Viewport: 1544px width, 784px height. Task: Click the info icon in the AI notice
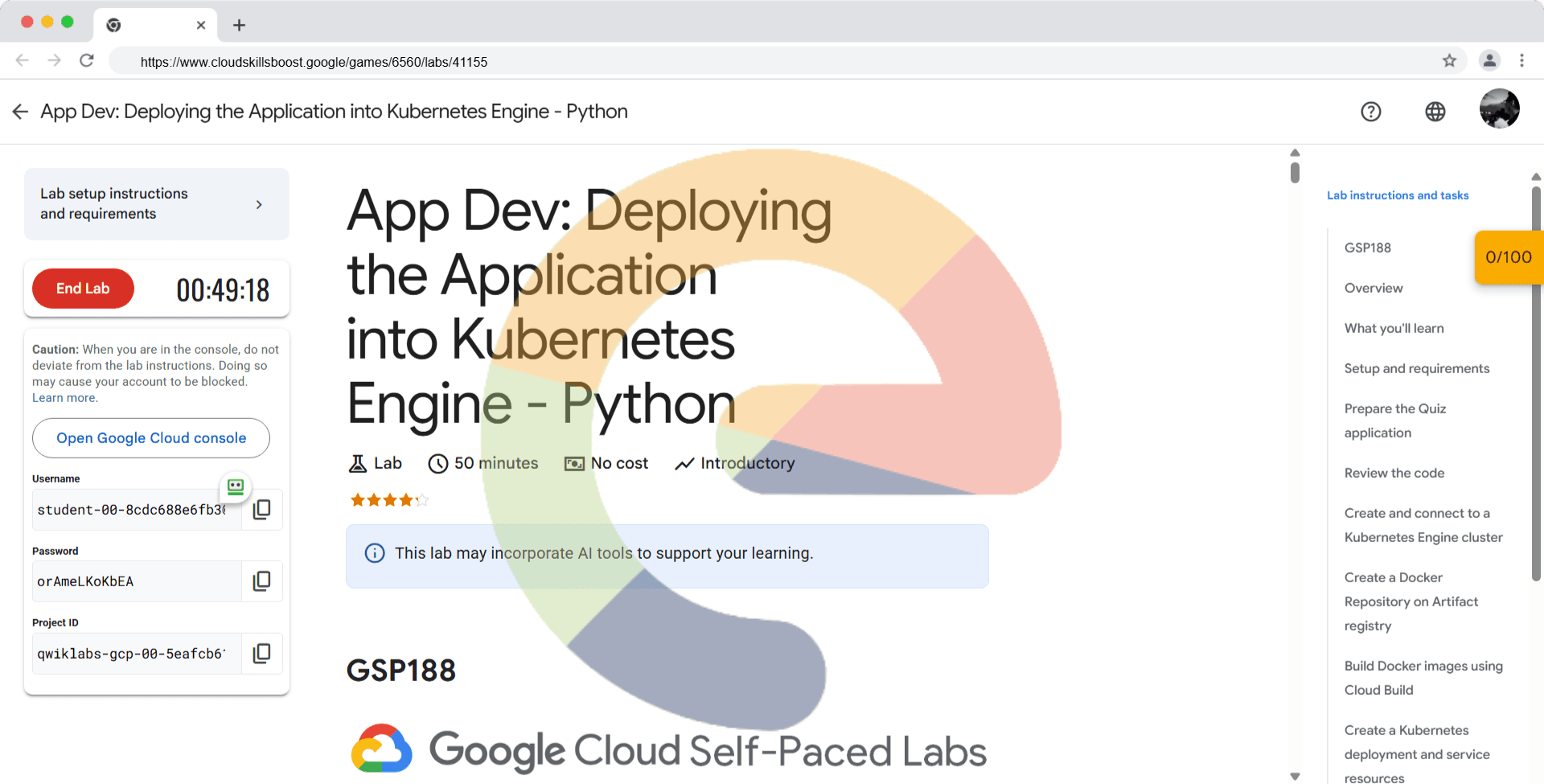pyautogui.click(x=375, y=553)
